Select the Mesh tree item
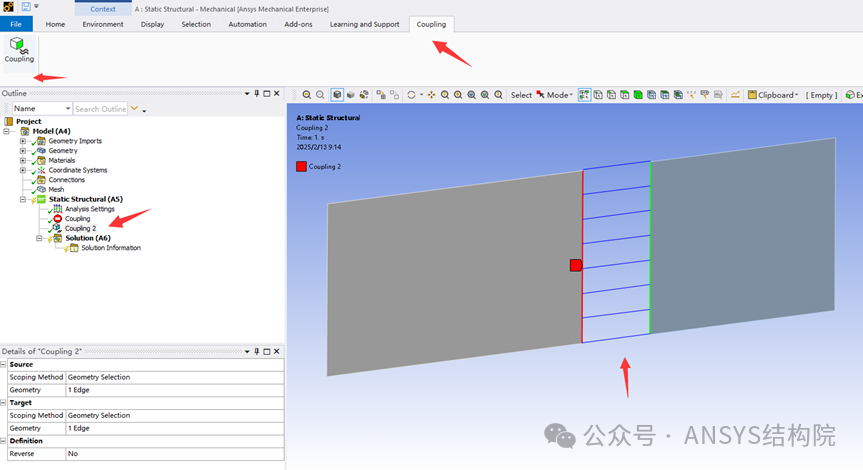This screenshot has height=470, width=863. point(56,189)
